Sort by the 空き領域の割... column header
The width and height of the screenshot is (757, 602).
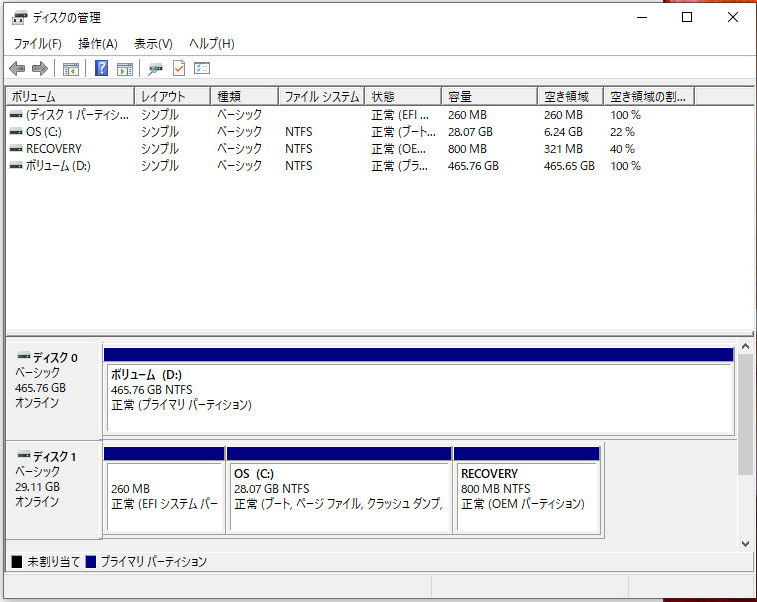pos(649,97)
